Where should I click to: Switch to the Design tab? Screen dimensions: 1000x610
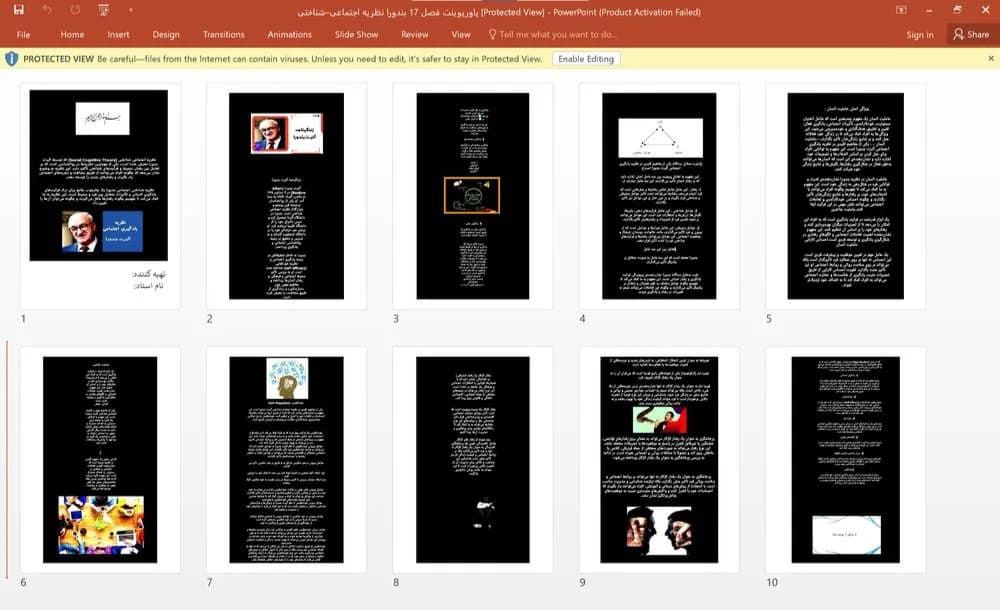pyautogui.click(x=166, y=34)
